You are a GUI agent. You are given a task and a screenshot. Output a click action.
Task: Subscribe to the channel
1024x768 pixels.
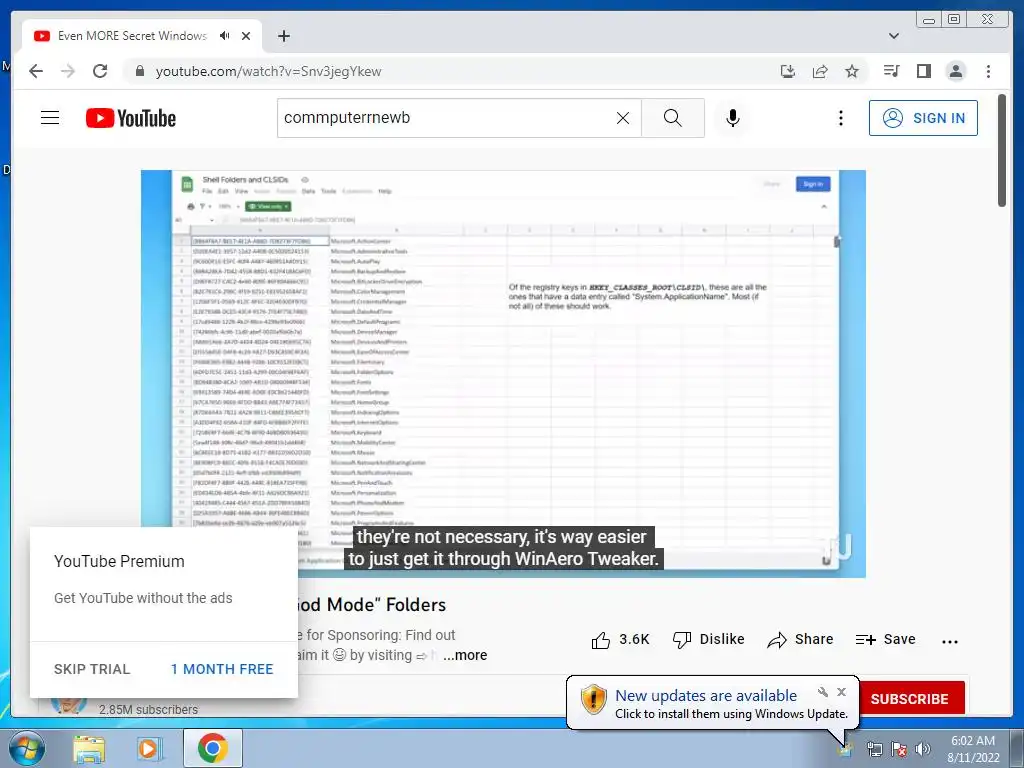910,699
